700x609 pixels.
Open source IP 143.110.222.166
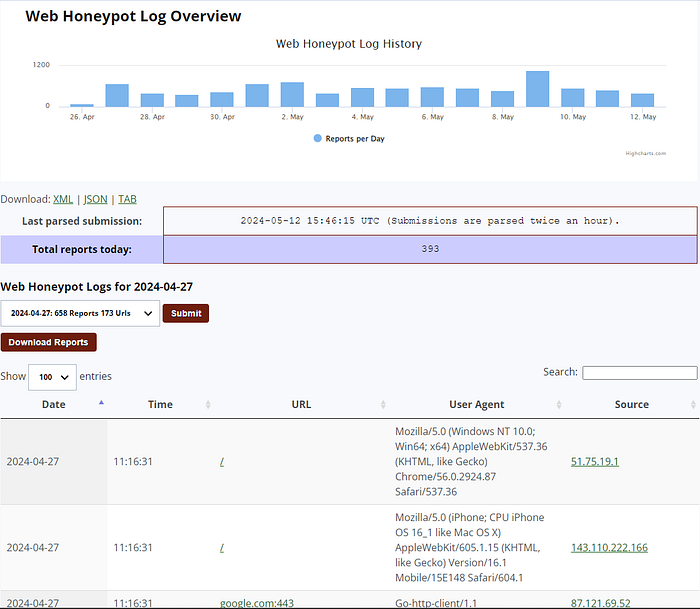click(609, 548)
